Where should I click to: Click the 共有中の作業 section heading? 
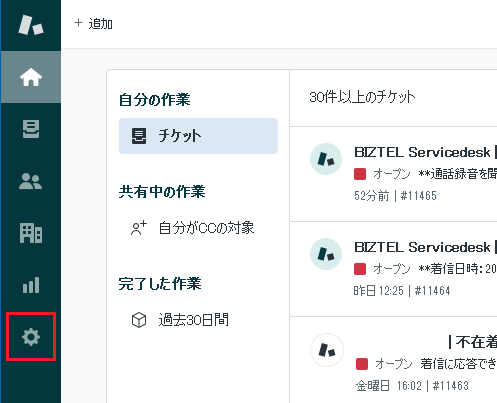tap(162, 192)
